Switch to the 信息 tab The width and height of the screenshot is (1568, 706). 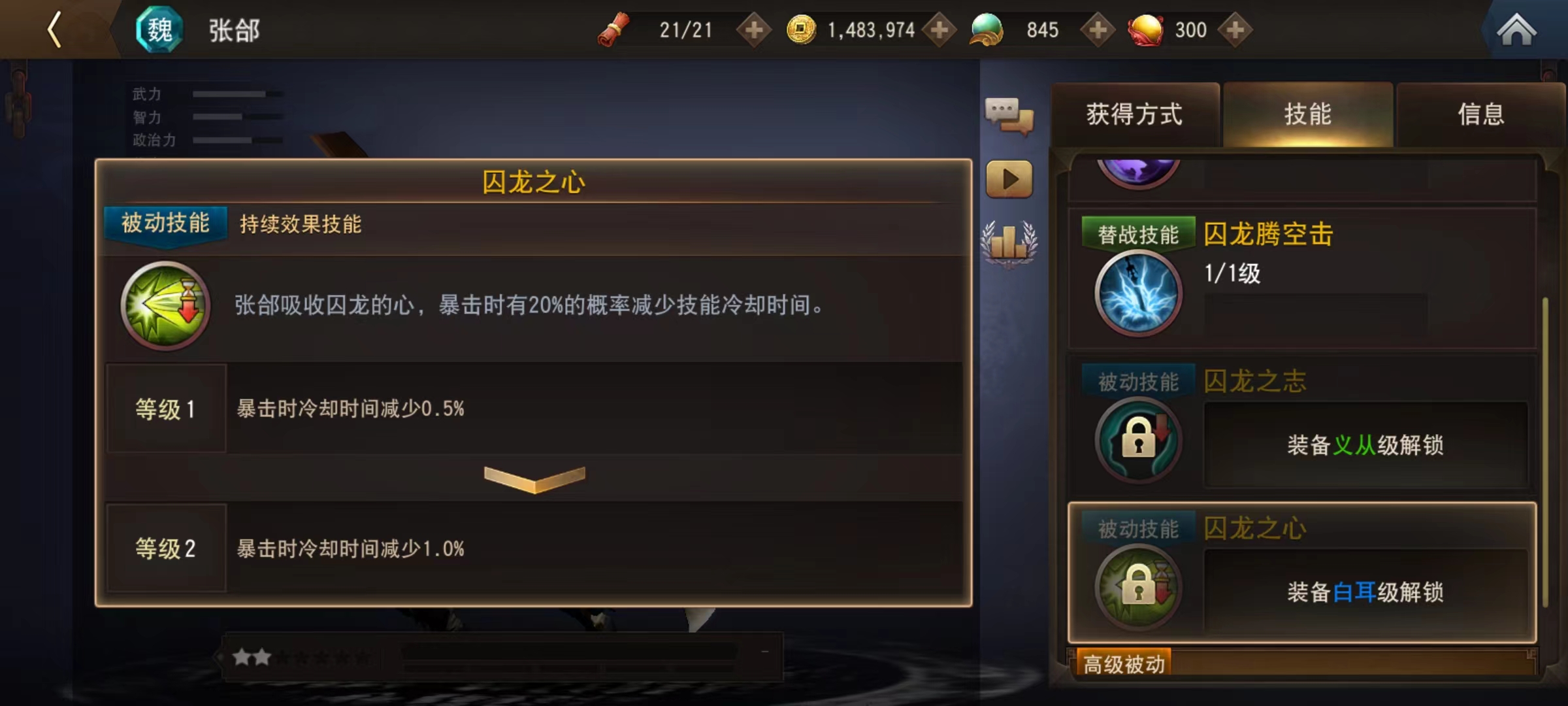[x=1481, y=114]
